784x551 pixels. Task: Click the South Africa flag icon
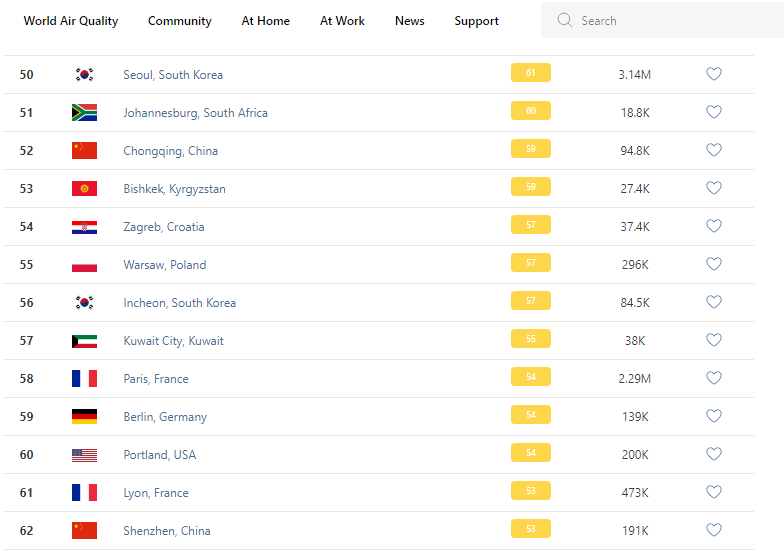(x=84, y=113)
